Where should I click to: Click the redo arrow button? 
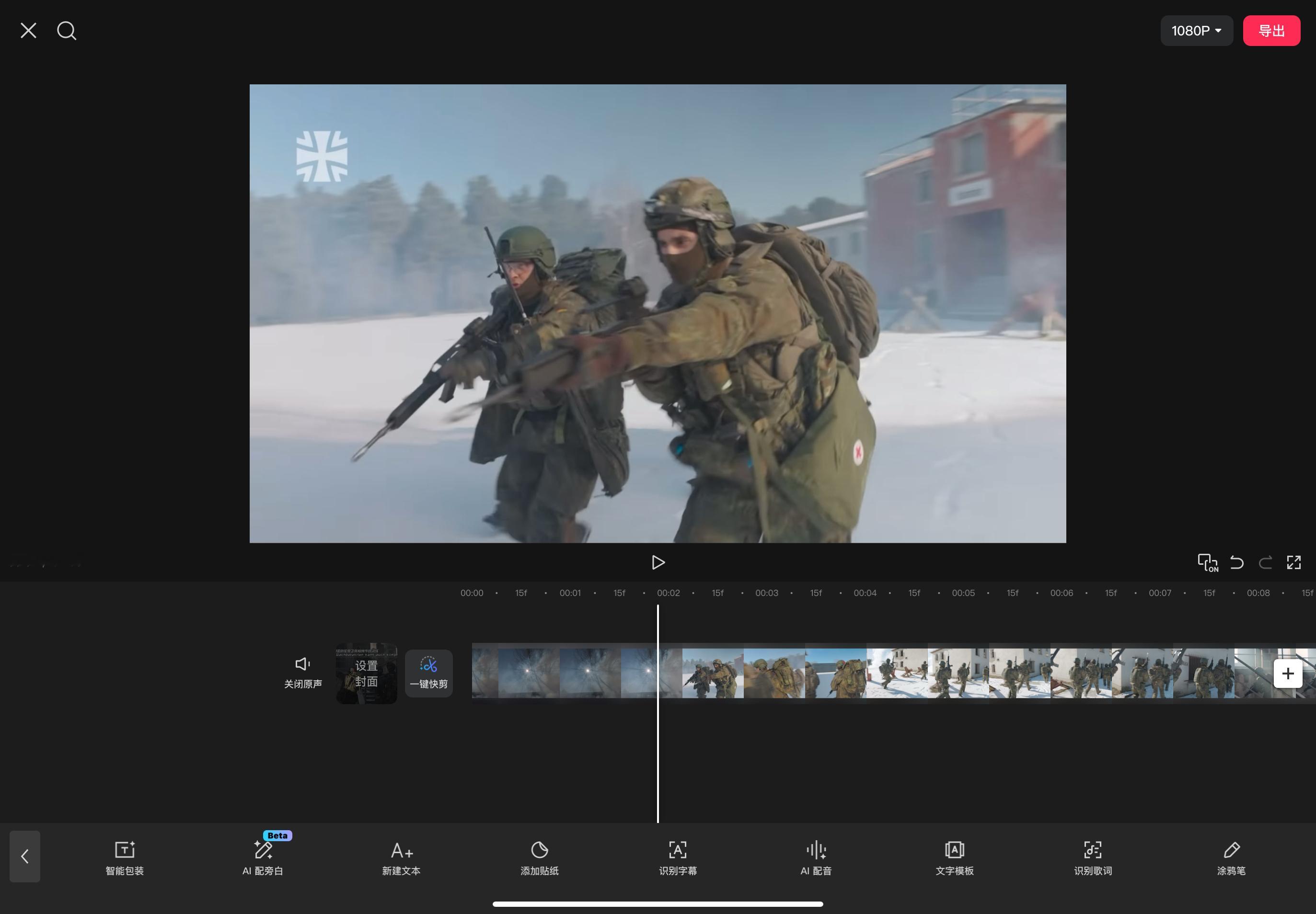click(1265, 562)
